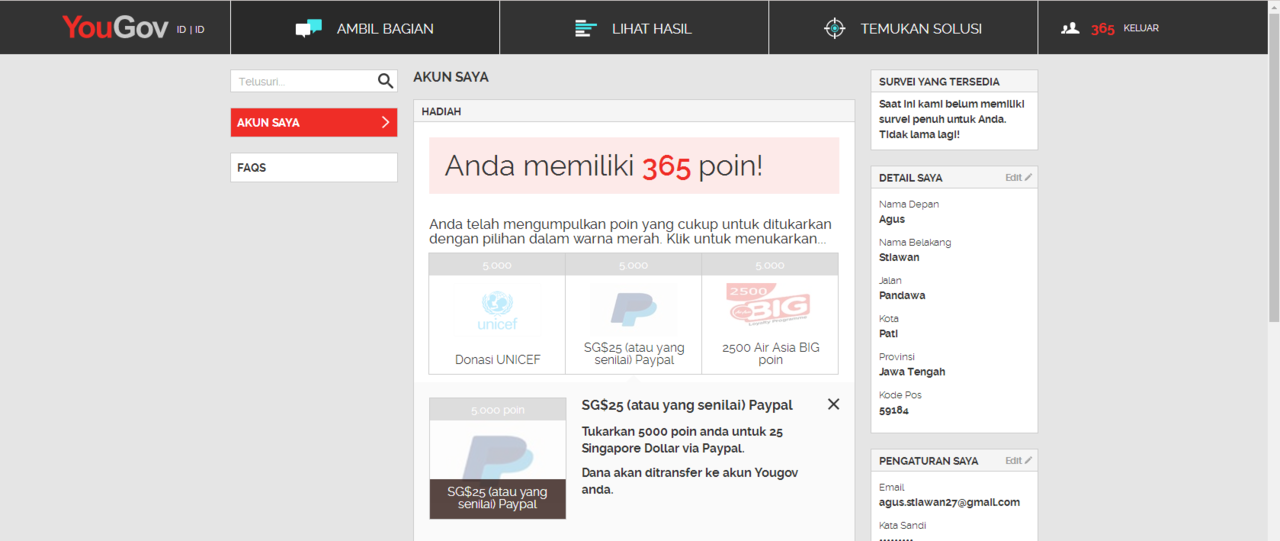Click the chat bubbles icon beside Ambil Bagian
The height and width of the screenshot is (541, 1280).
[x=309, y=28]
